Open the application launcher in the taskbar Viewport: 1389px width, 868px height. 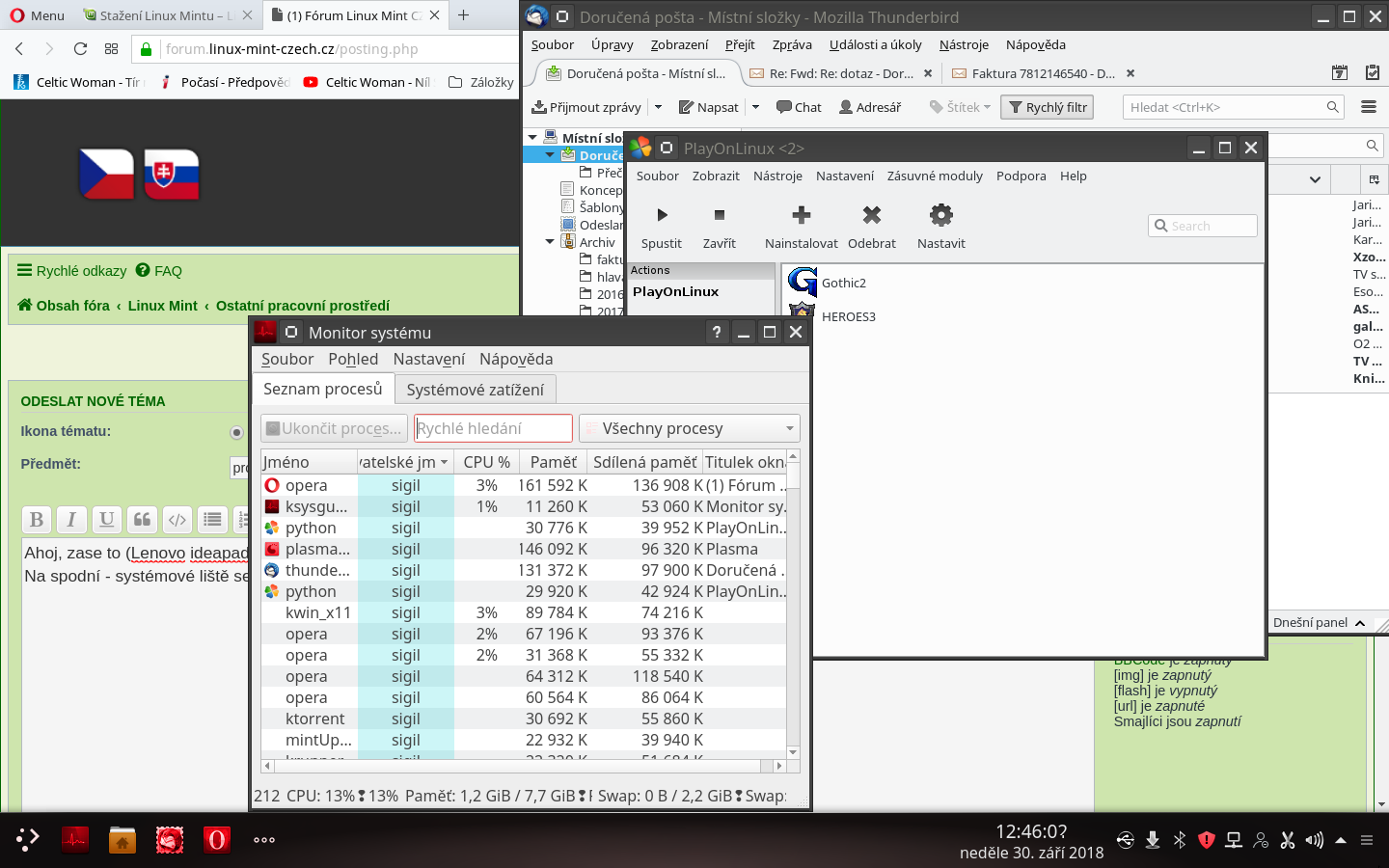[28, 840]
